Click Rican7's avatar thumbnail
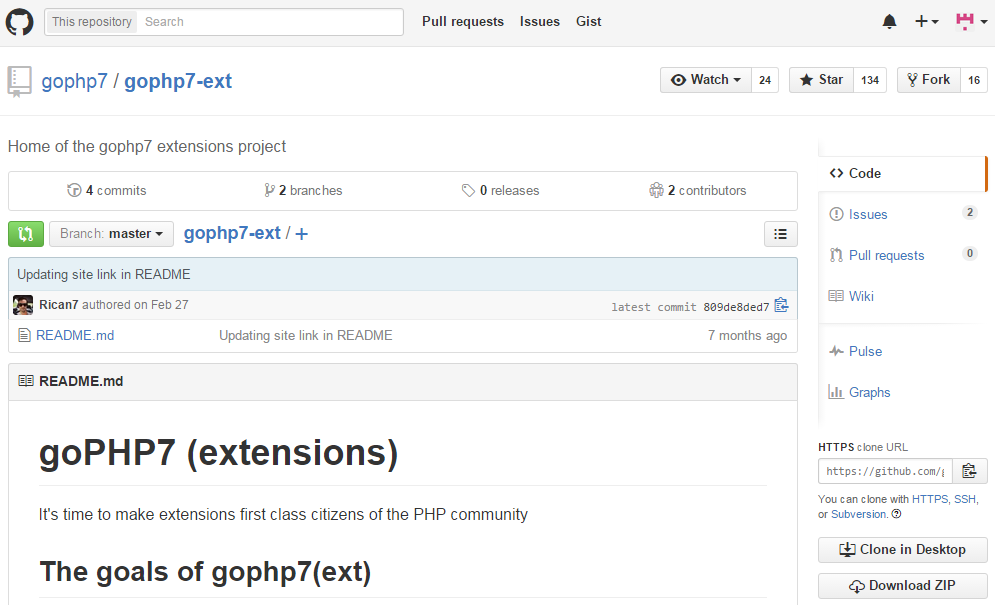Screen dimensions: 995x605 [23, 305]
